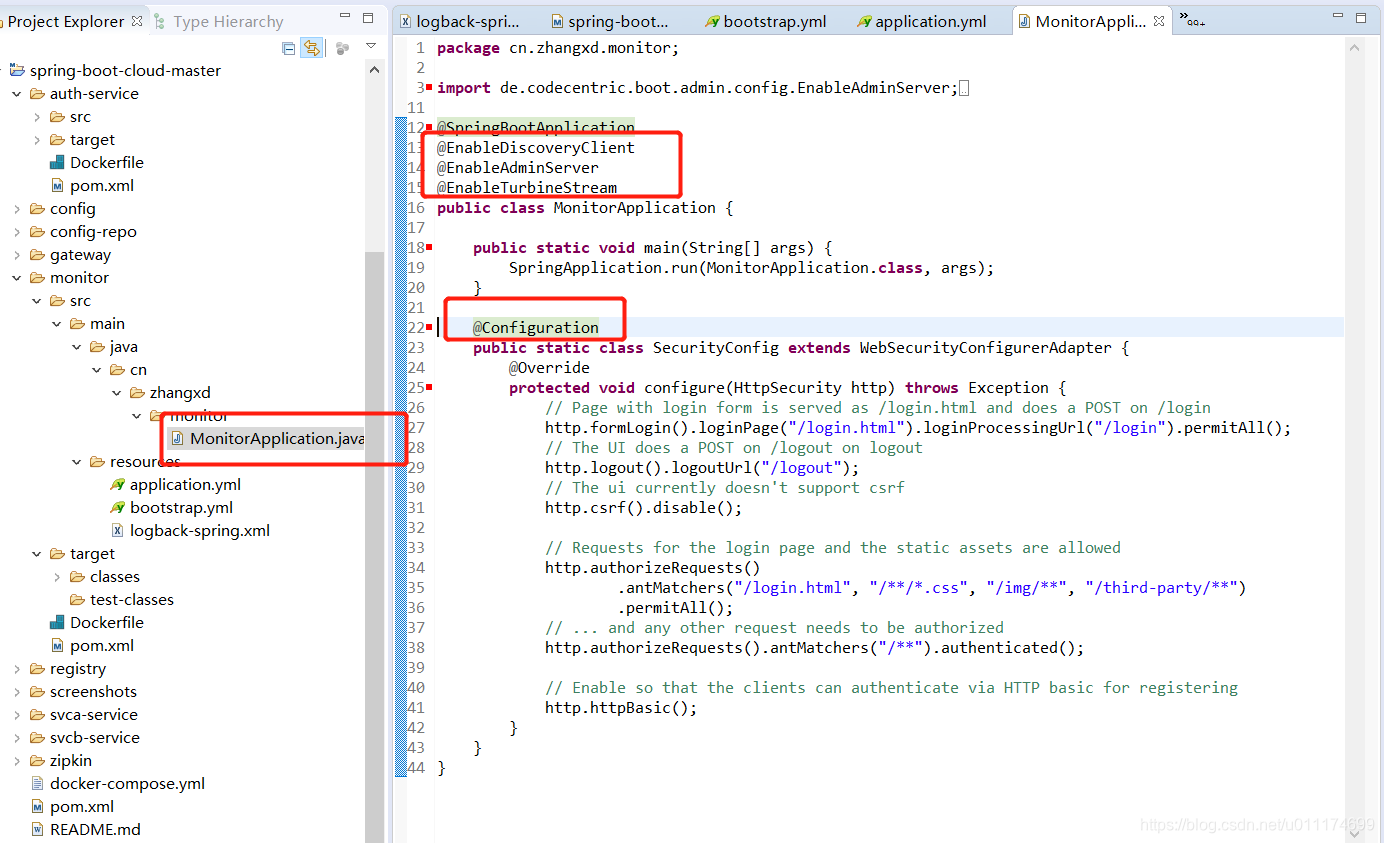
Task: Open Project Explorer View Menu triangle
Action: tap(371, 46)
